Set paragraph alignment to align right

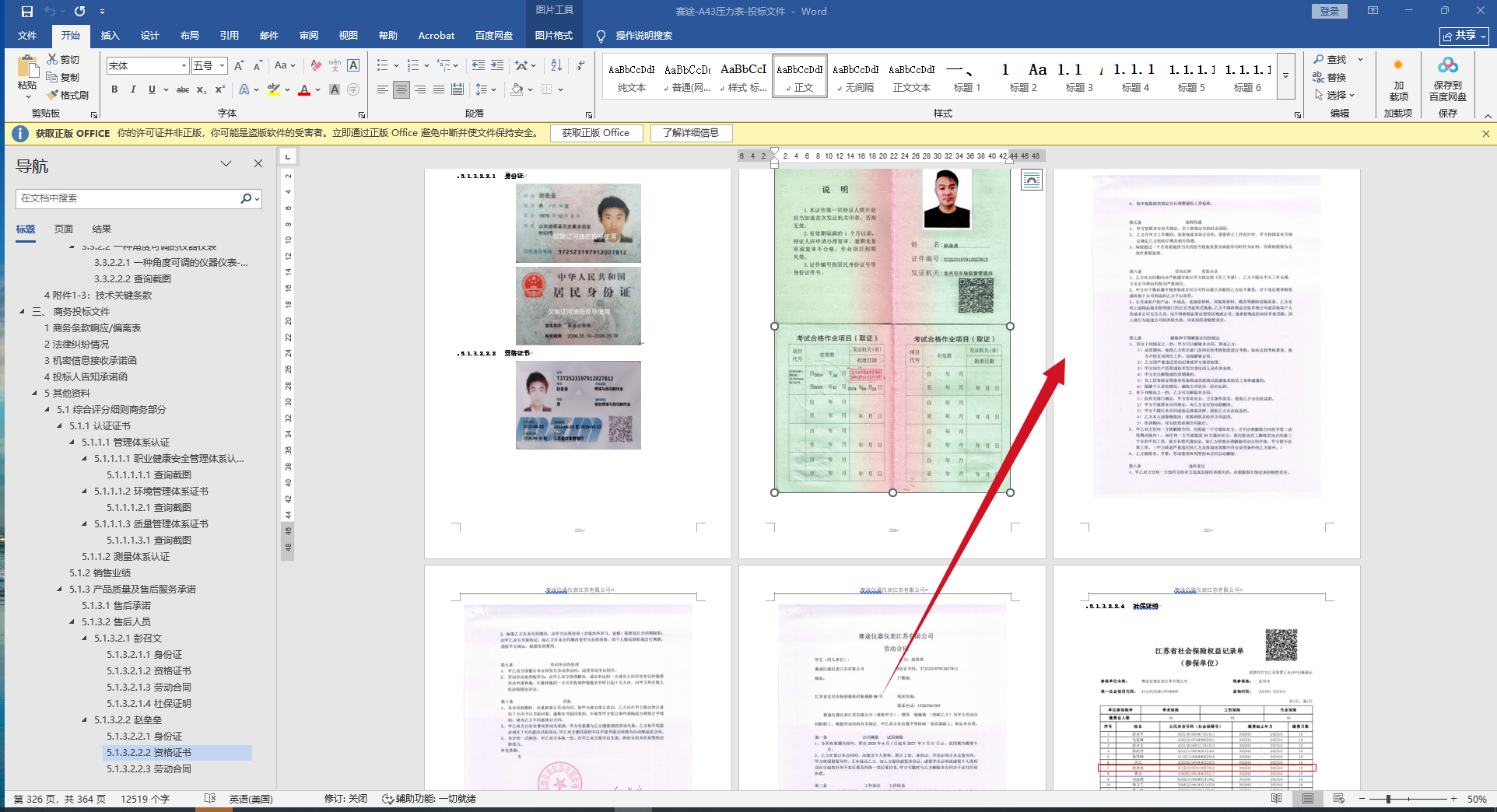click(420, 89)
